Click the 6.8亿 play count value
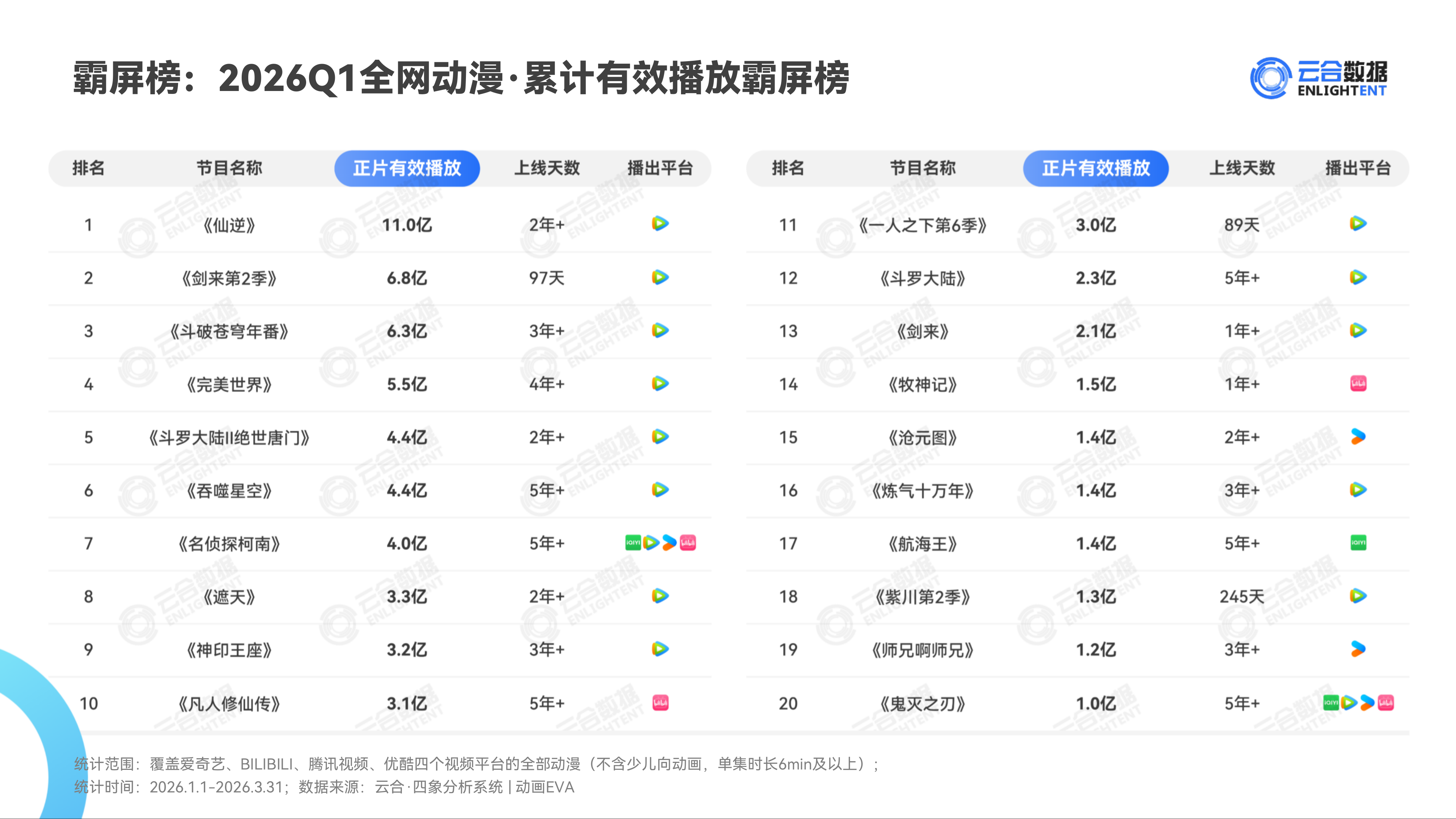Screen dimensions: 1456x819 pos(407,278)
